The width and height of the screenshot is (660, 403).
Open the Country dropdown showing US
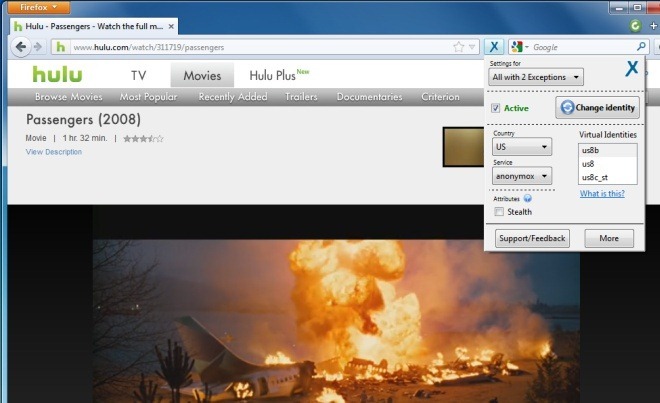522,147
